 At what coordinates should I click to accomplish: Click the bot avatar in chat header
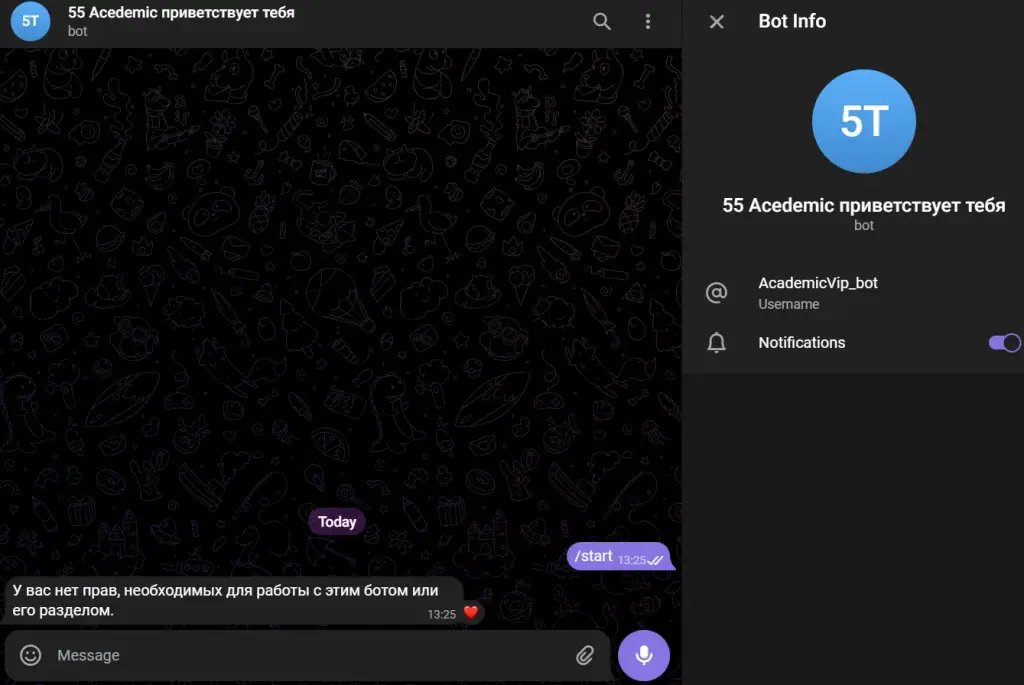click(x=30, y=21)
